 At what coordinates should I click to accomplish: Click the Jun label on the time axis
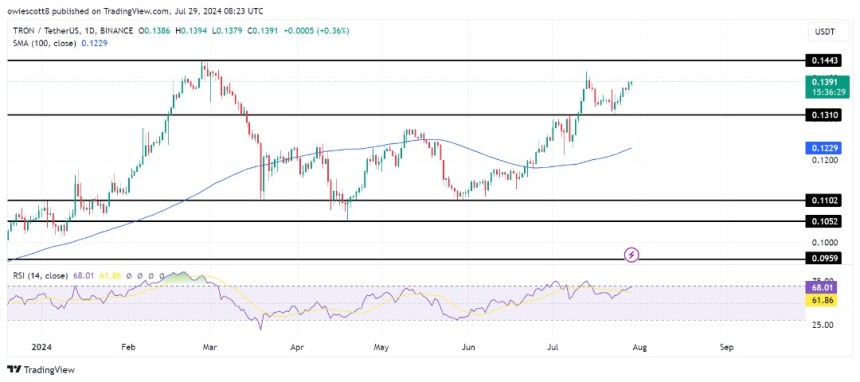point(468,347)
